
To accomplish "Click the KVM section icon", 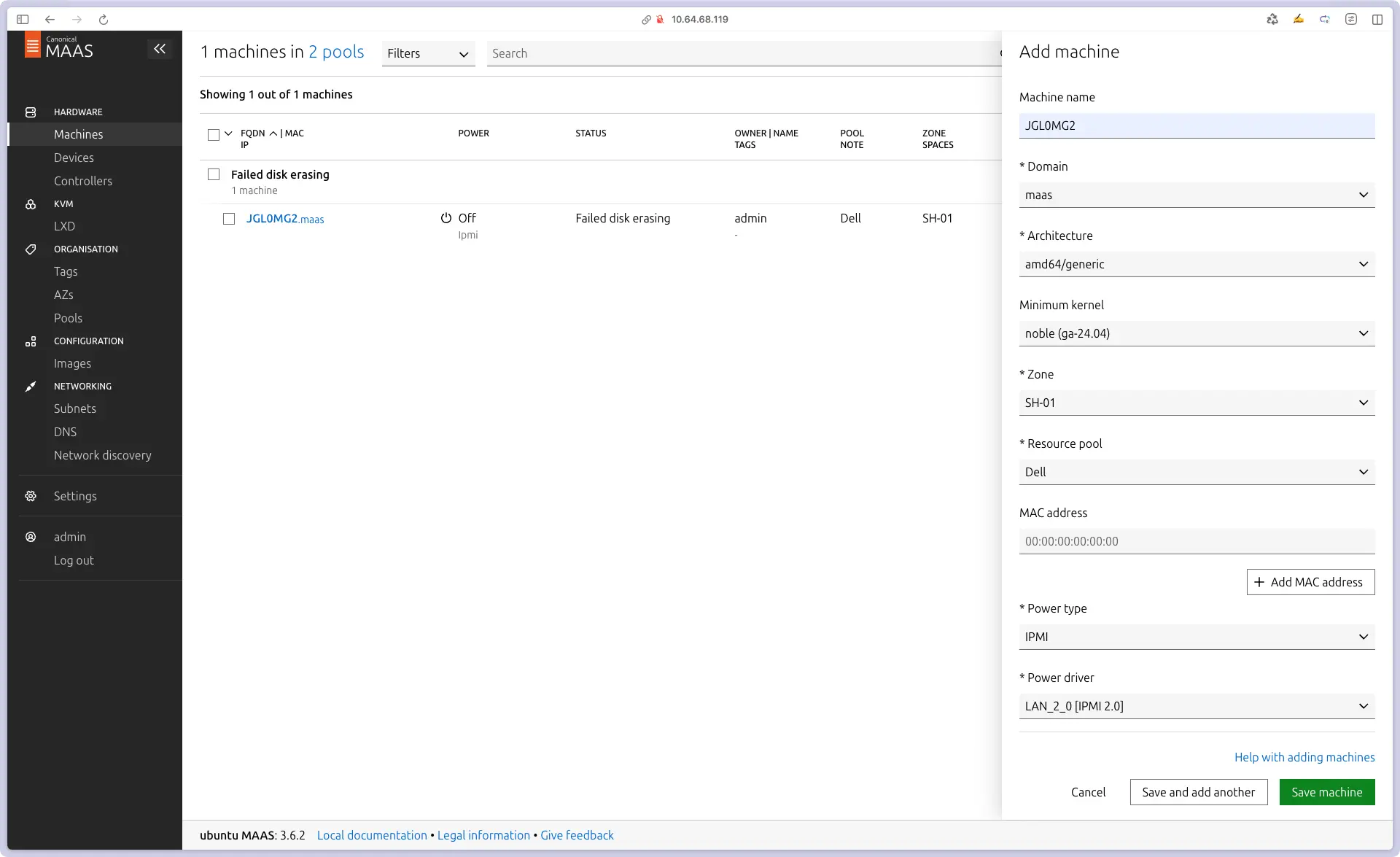I will pos(31,204).
